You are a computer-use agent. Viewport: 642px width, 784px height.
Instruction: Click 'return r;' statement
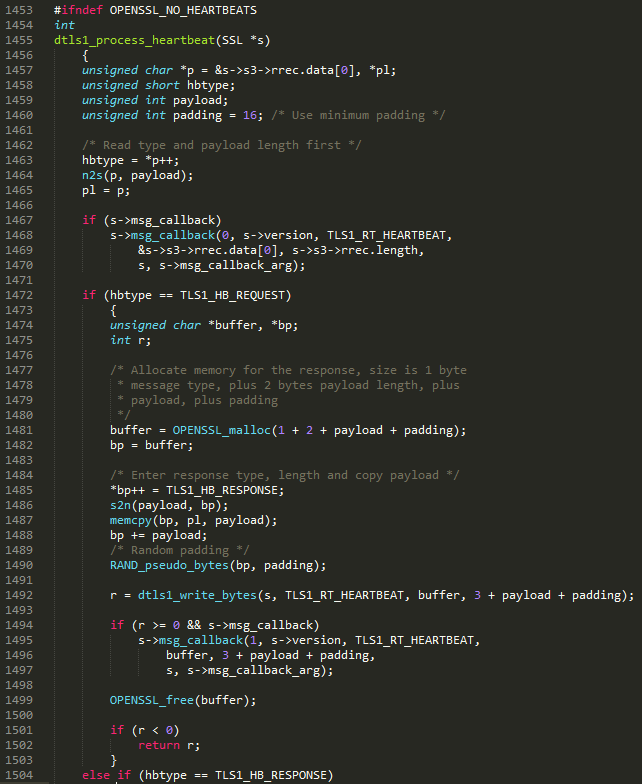[x=169, y=746]
